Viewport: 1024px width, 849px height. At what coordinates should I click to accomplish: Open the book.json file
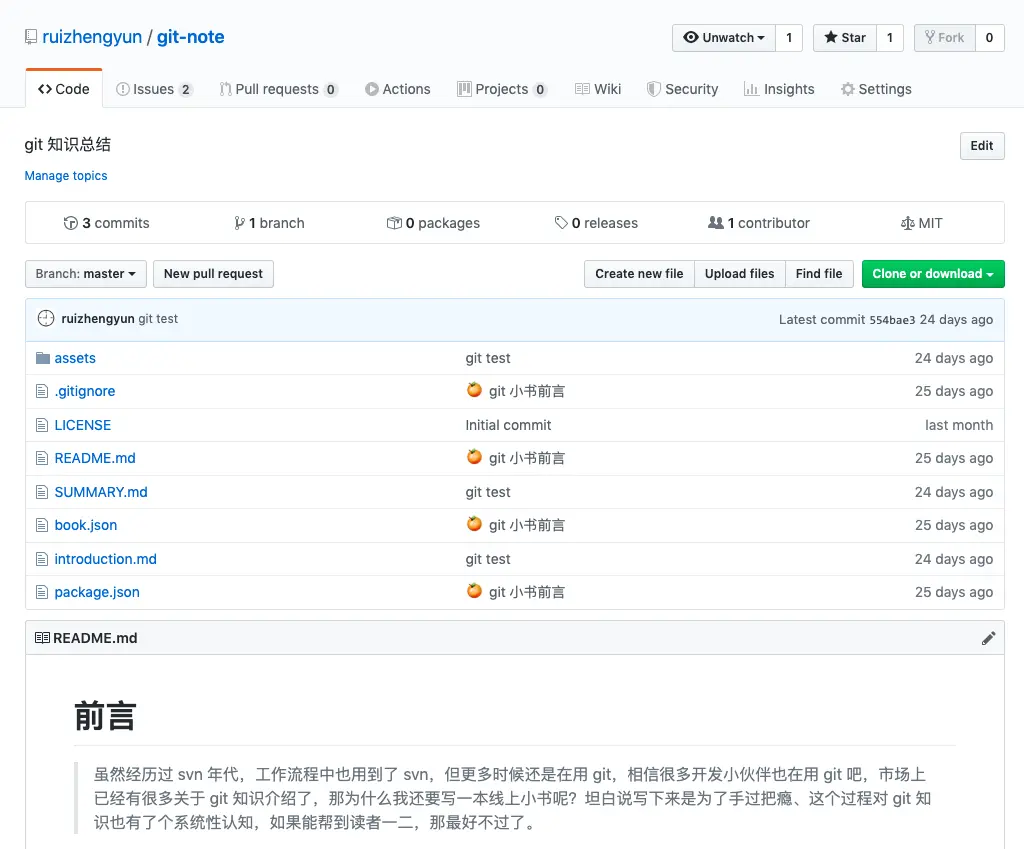[86, 525]
